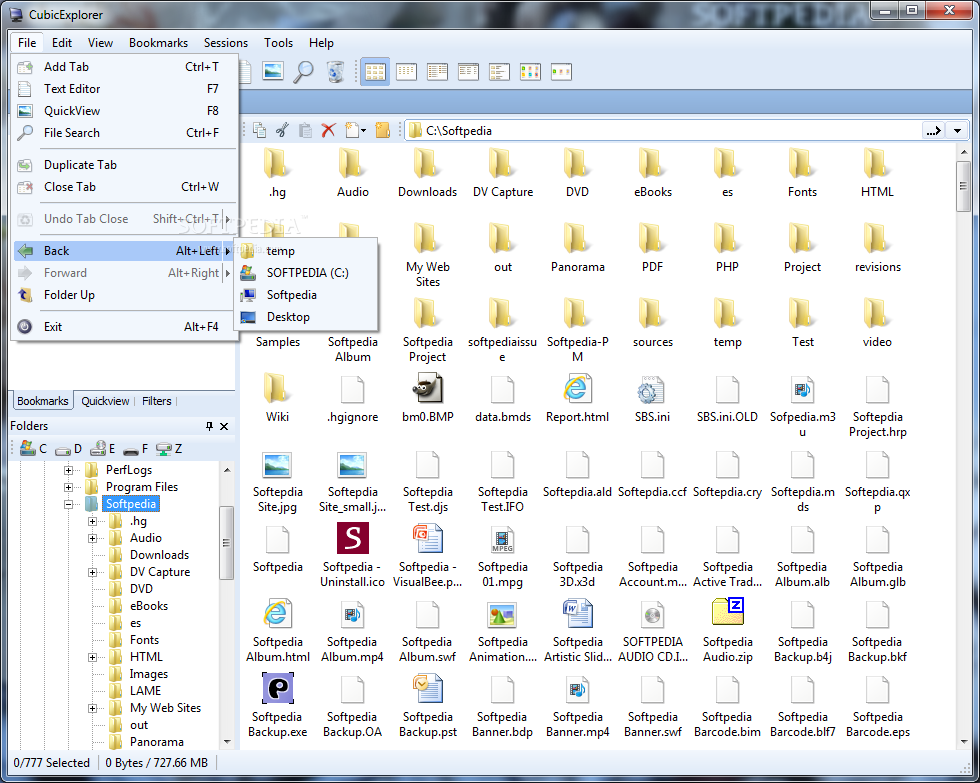The image size is (980, 783).
Task: Expand the PerfLogs tree node
Action: pos(69,470)
